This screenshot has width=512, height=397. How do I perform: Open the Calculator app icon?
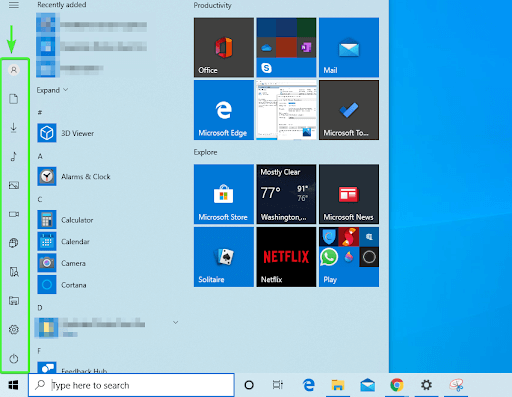[47, 220]
